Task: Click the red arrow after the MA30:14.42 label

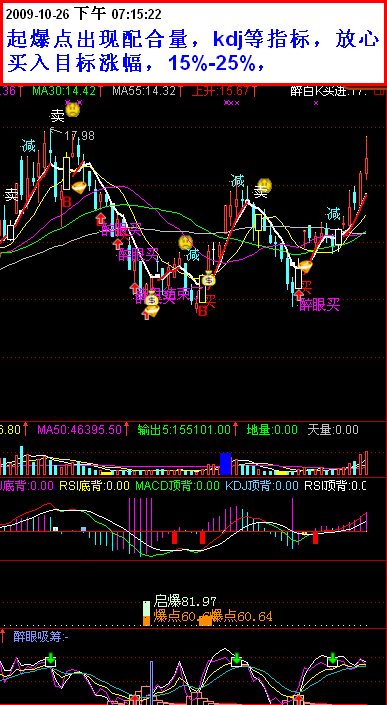Action: [x=101, y=91]
